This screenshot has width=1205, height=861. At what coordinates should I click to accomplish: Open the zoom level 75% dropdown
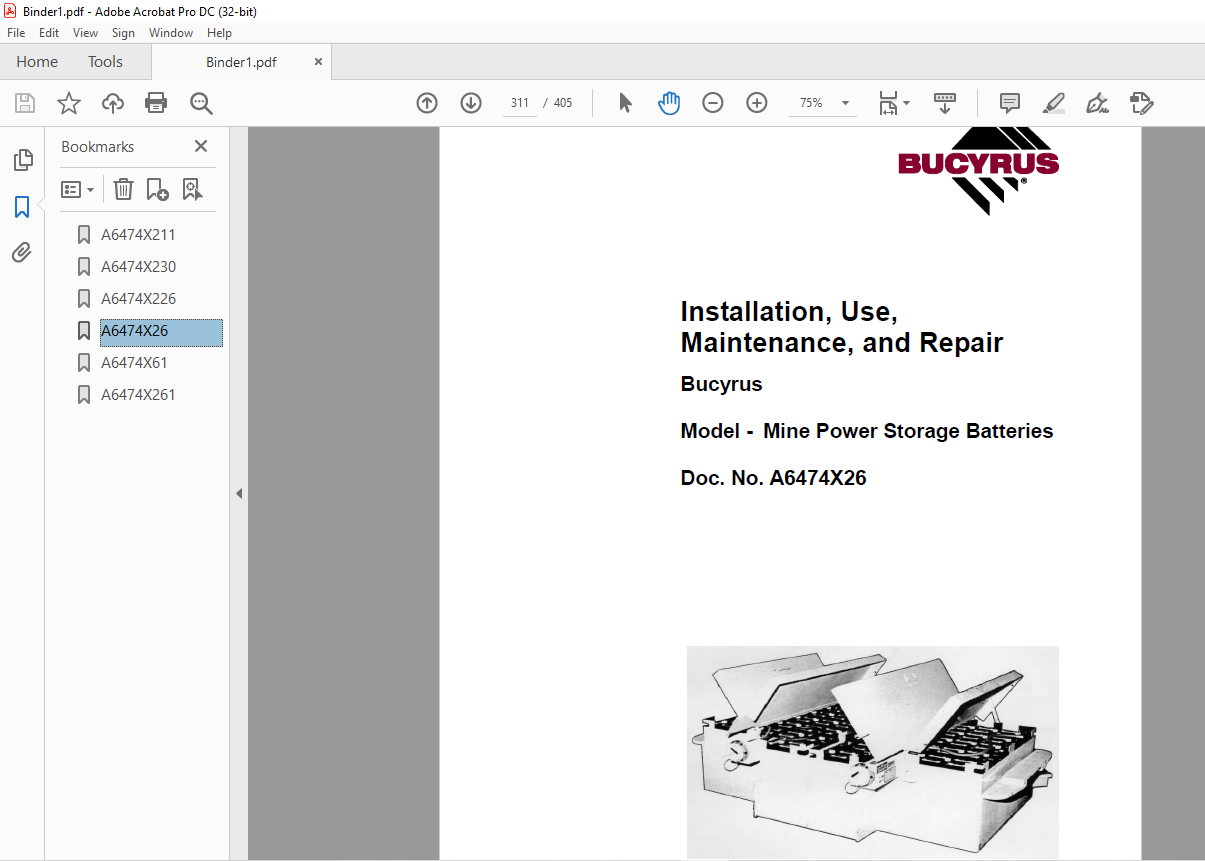(x=845, y=103)
